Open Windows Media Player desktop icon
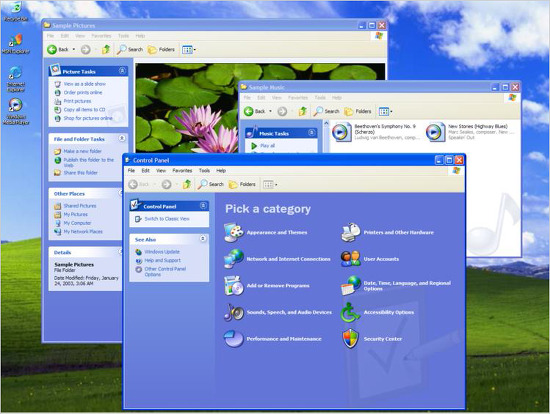 15,111
